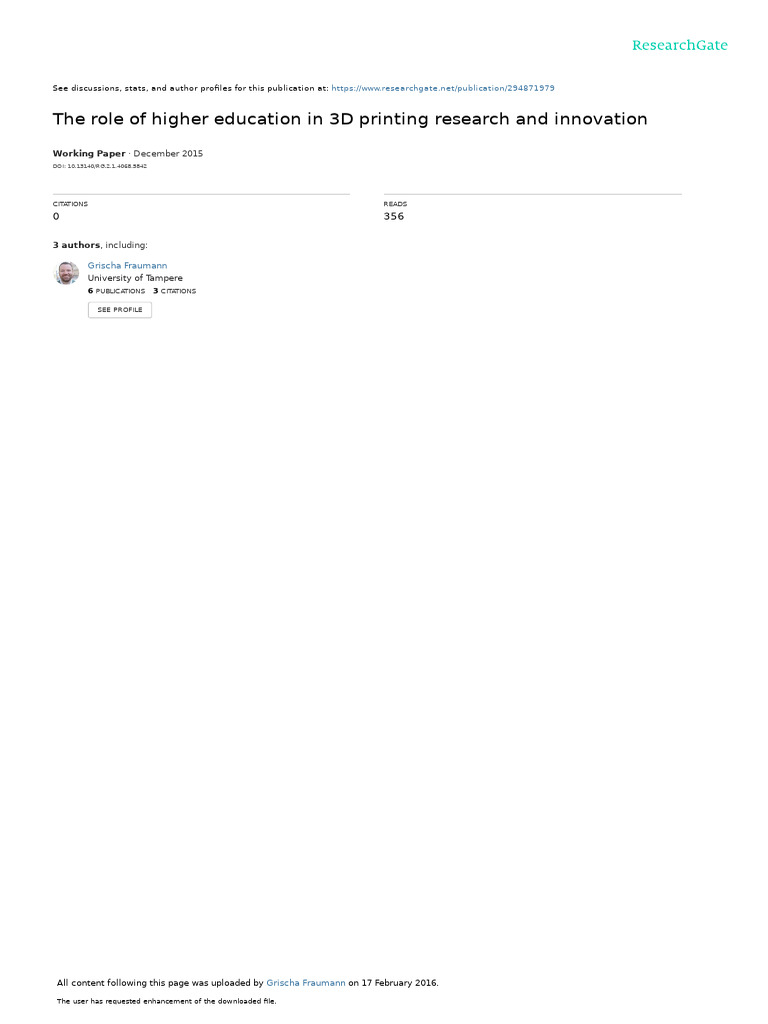
Task: Open the researchgate.net publication URL link
Action: point(443,88)
